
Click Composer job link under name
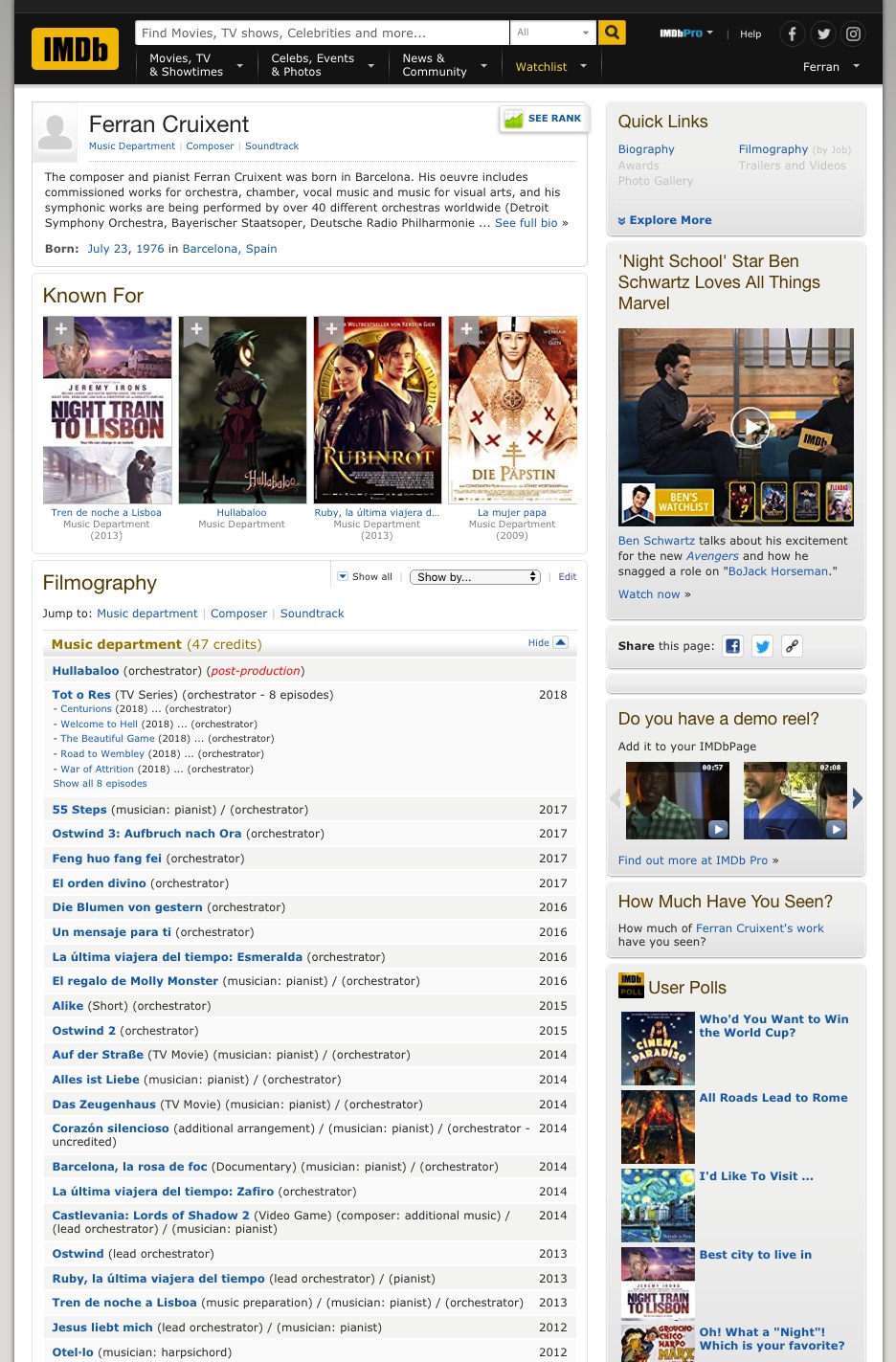pyautogui.click(x=210, y=146)
